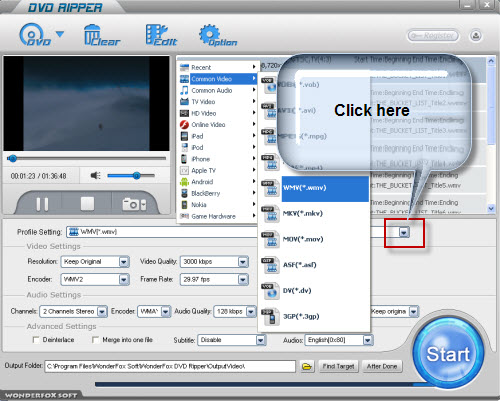
Task: Click the MKV film icon
Action: (269, 214)
